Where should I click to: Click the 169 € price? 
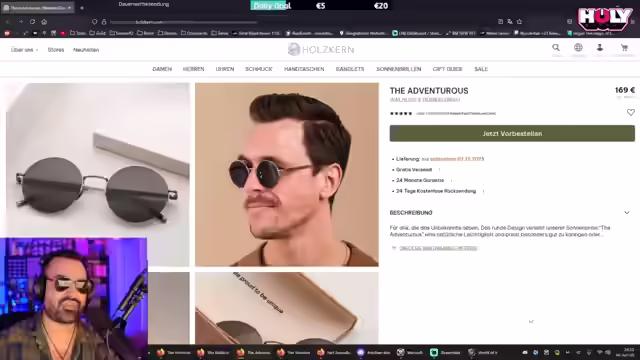(x=625, y=90)
